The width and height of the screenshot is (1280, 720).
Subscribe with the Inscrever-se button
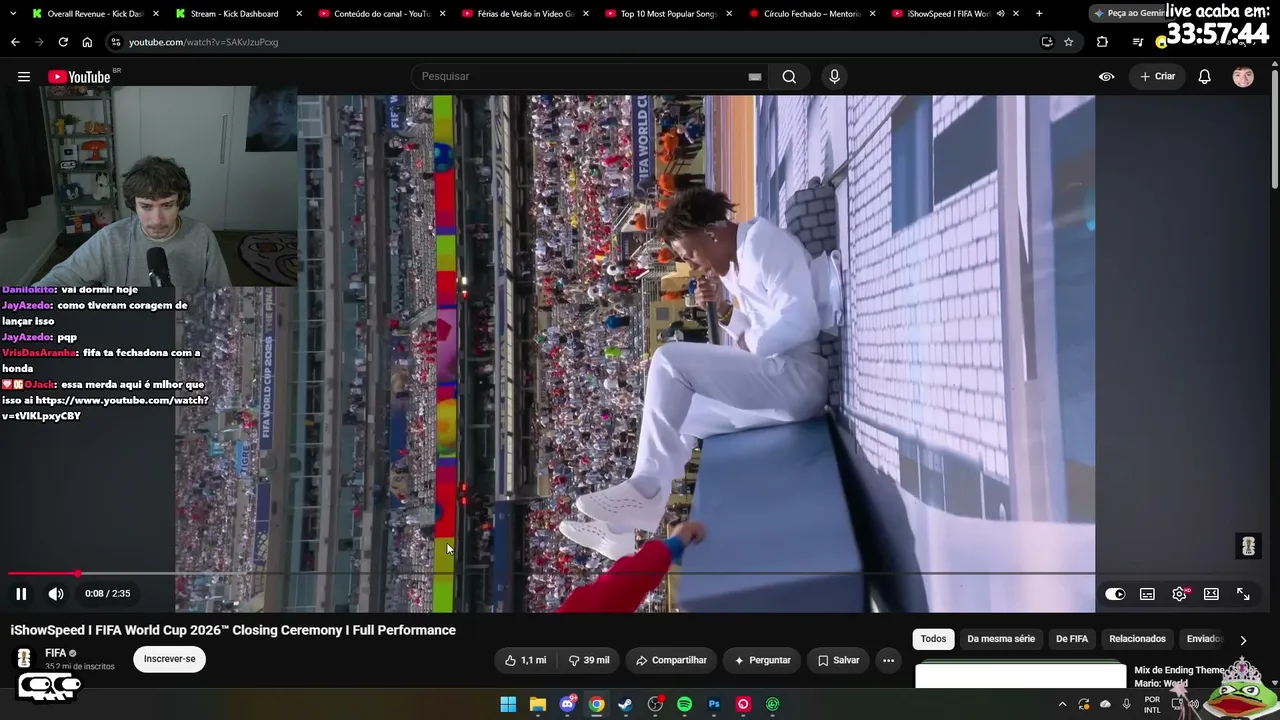coord(169,659)
